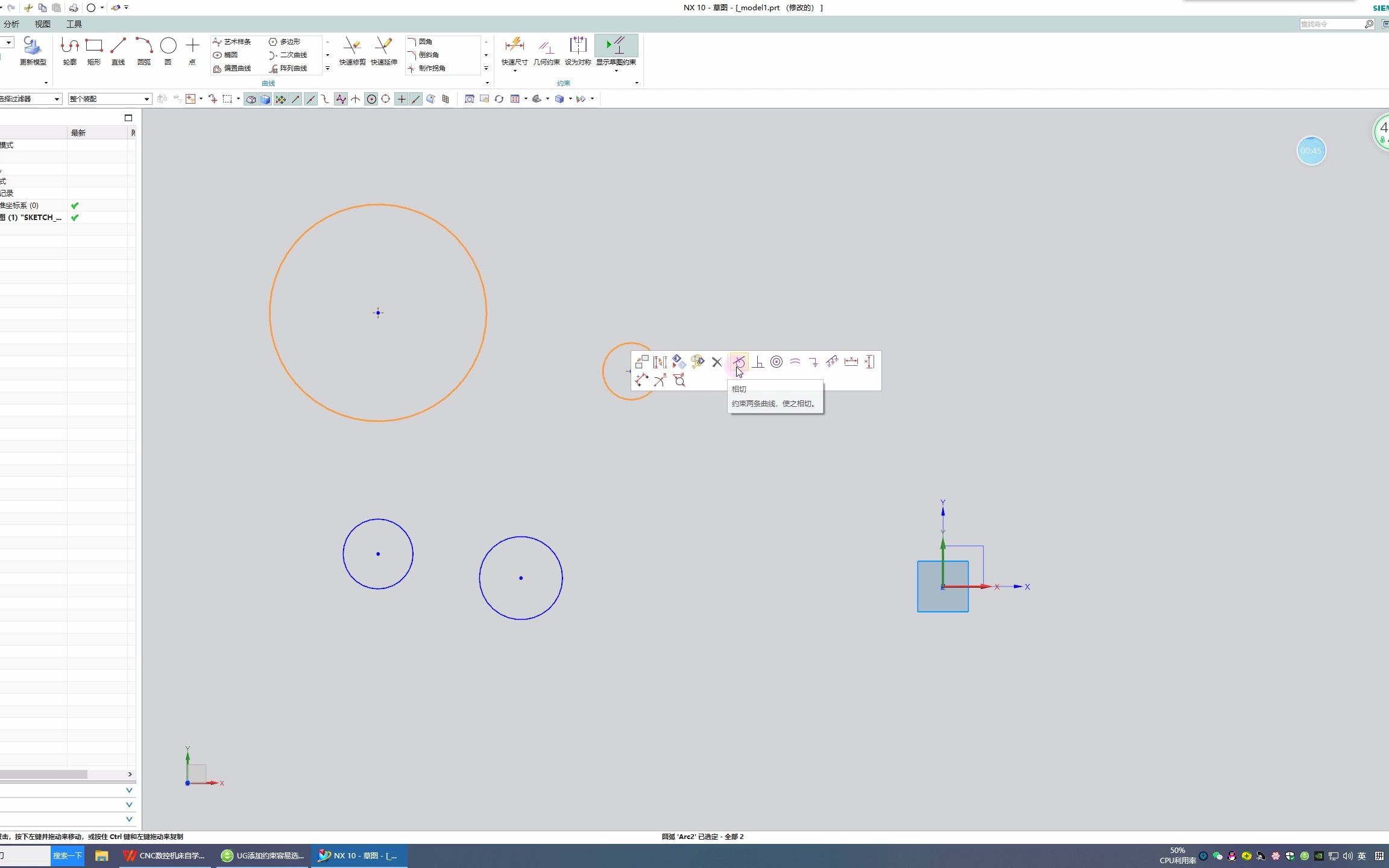This screenshot has height=868, width=1389.
Task: Choose the concentric constraint icon
Action: pos(776,362)
